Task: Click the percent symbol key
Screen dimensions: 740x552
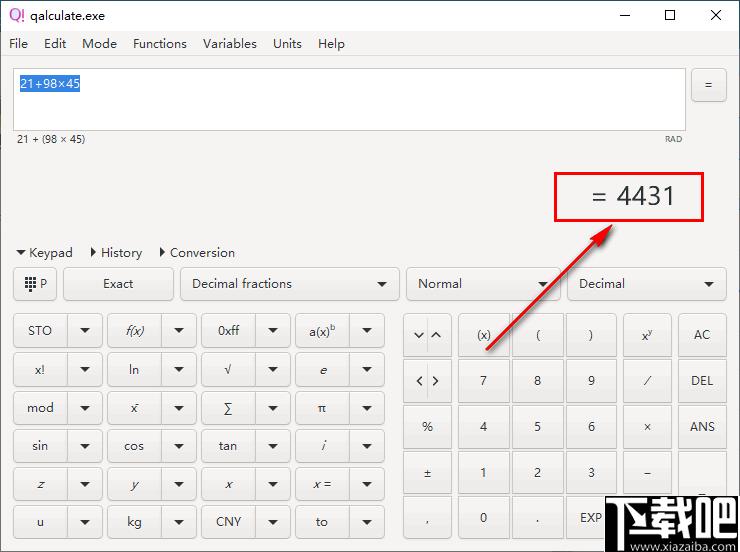Action: (x=427, y=427)
